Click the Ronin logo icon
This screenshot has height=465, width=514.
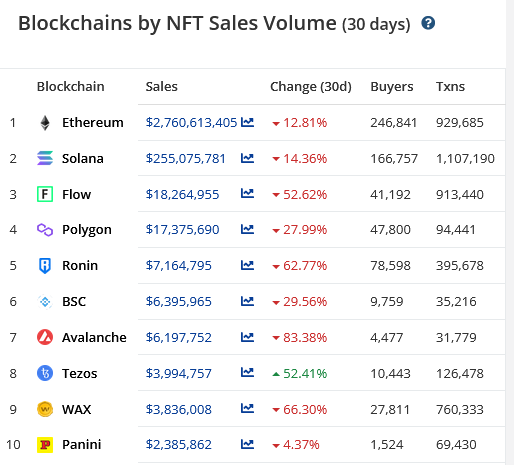pos(45,266)
